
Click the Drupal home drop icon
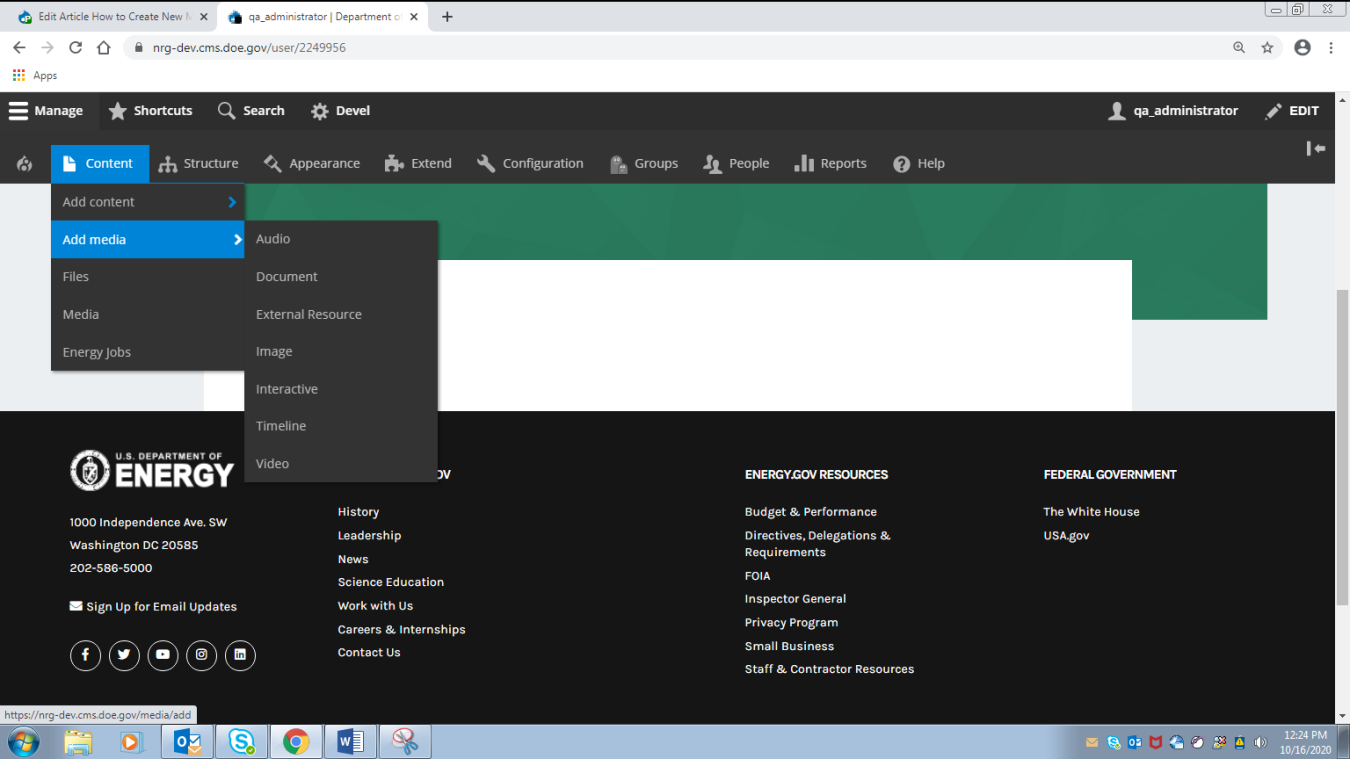pyautogui.click(x=25, y=164)
